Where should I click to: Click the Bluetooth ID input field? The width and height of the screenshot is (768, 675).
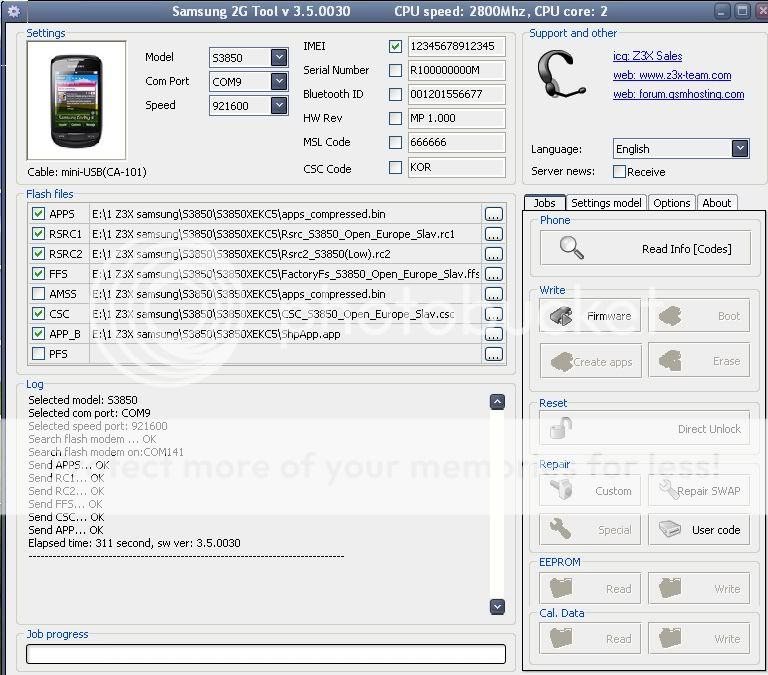click(456, 94)
